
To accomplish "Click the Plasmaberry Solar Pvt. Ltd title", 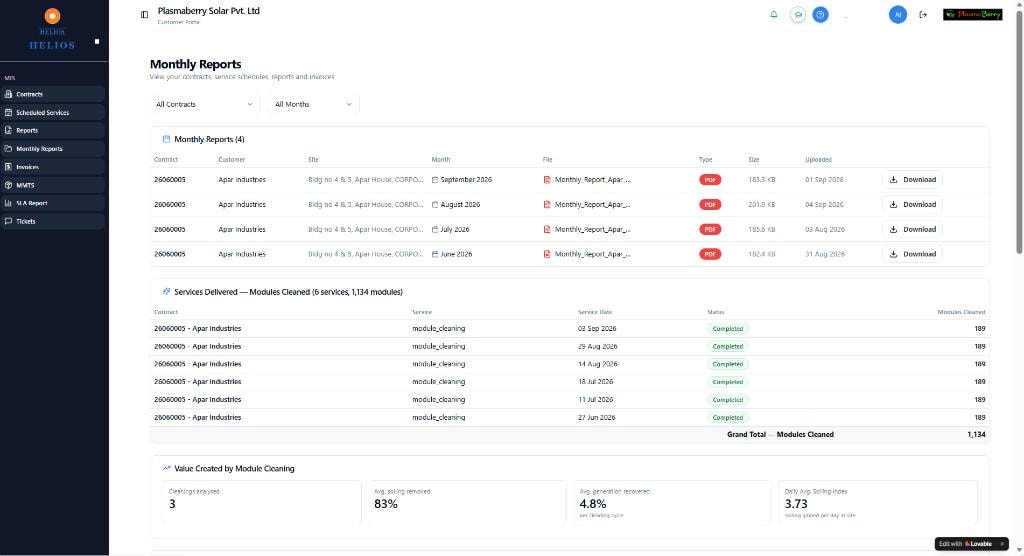I will (208, 11).
